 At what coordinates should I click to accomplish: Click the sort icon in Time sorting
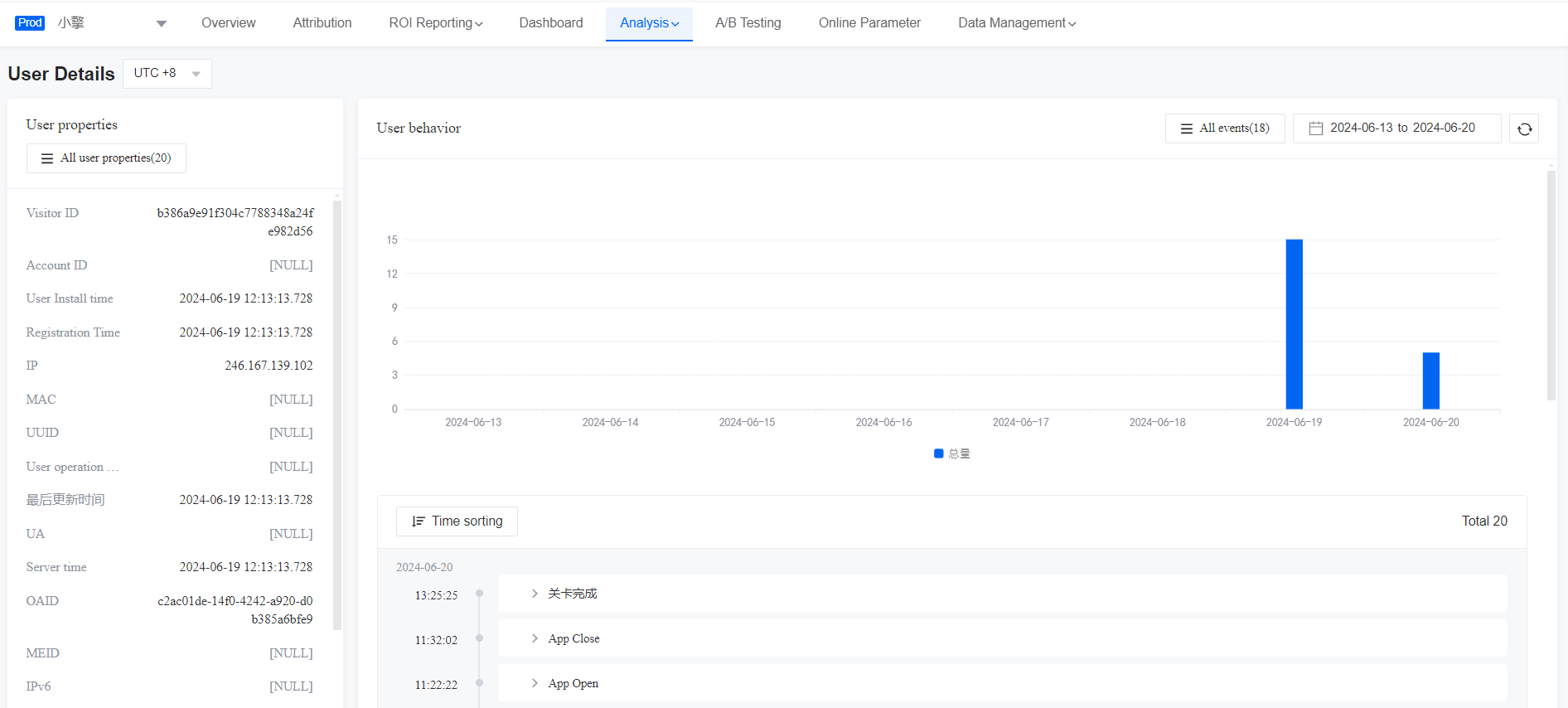tap(419, 521)
